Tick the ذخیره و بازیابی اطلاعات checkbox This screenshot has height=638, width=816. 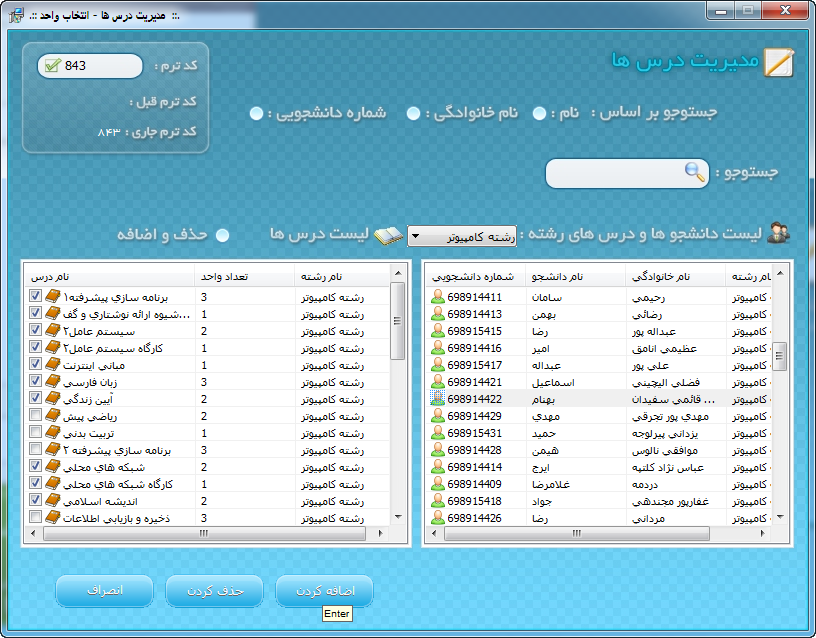point(36,518)
